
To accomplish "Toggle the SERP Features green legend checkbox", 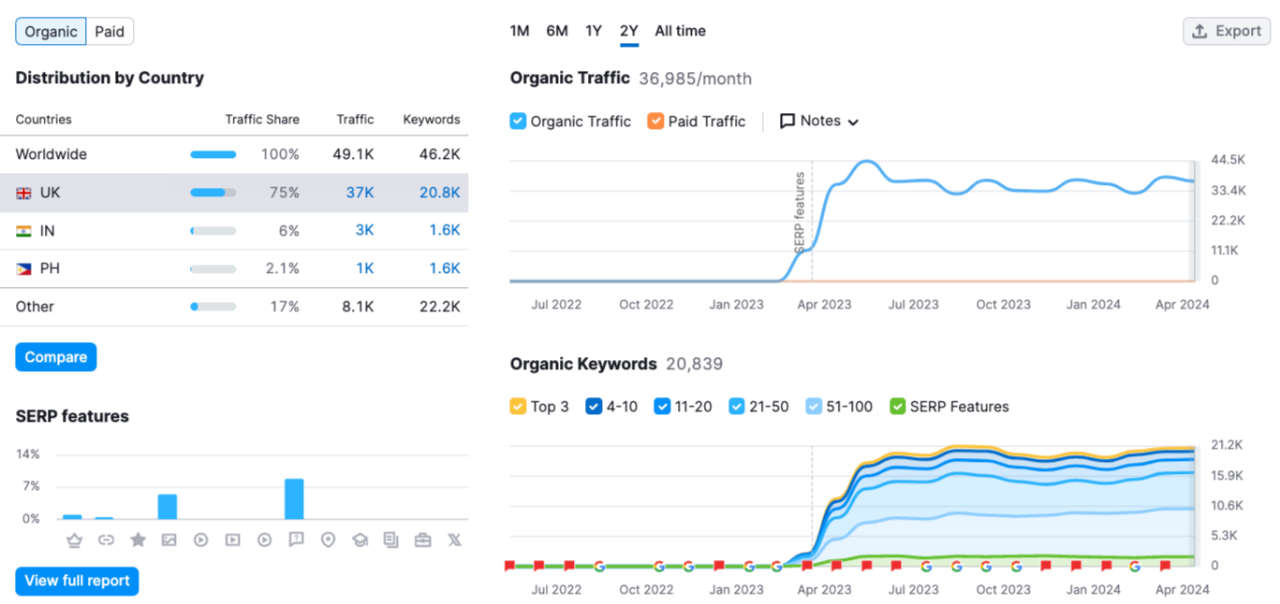I will 898,406.
